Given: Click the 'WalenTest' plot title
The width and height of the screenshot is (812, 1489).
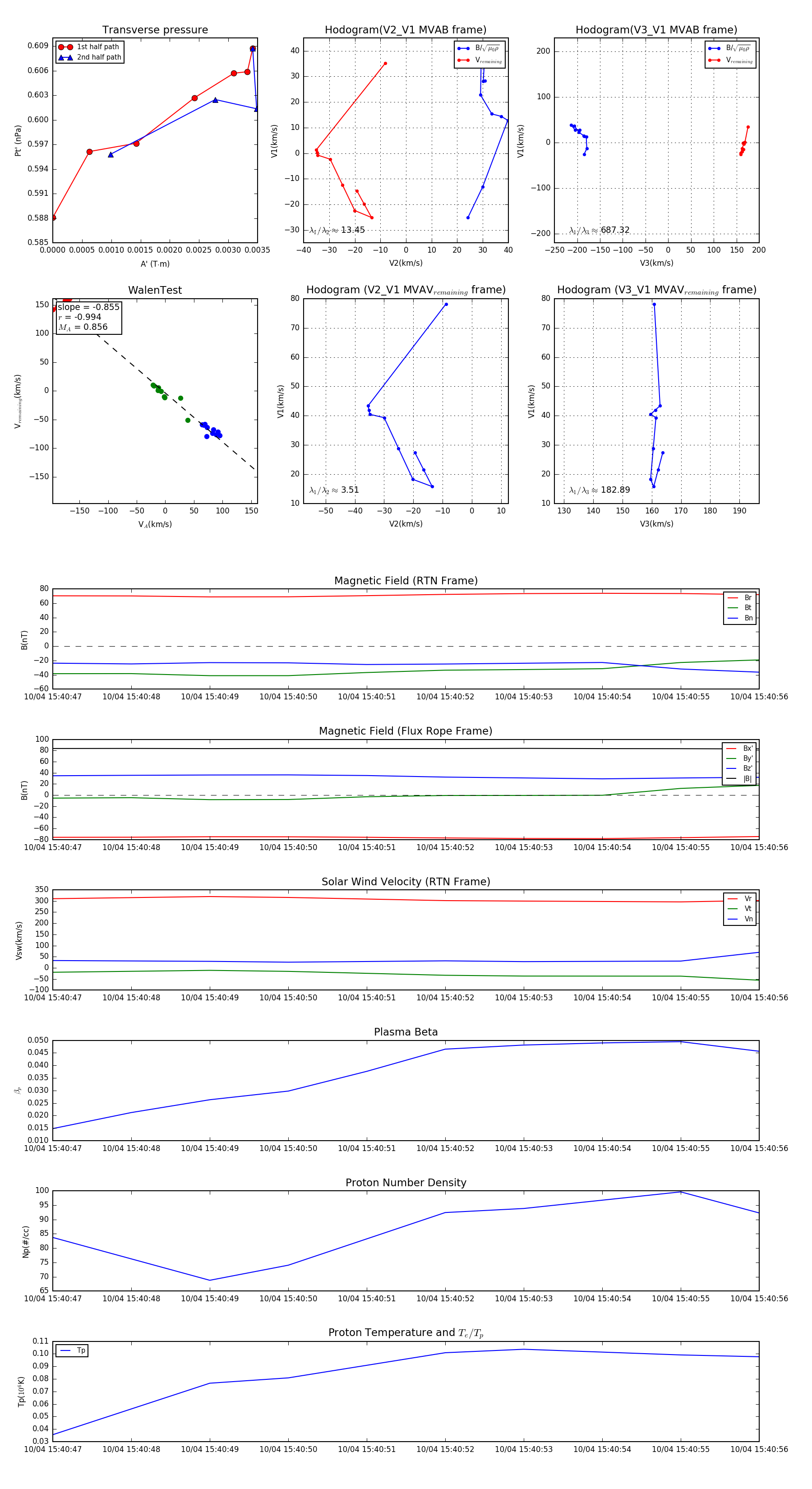Looking at the screenshot, I should (155, 290).
